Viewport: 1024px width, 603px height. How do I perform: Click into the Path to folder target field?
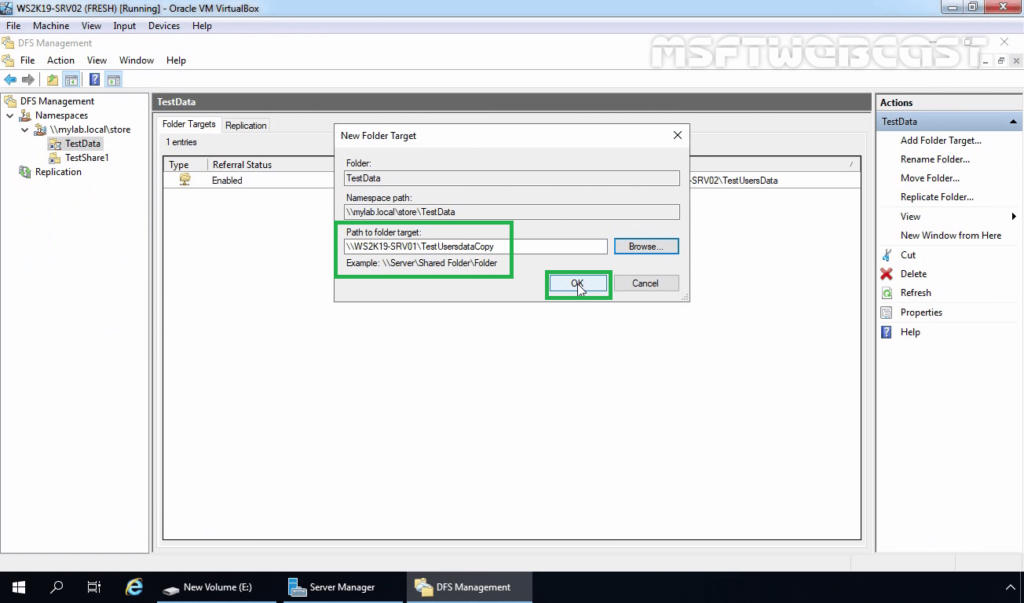(x=475, y=246)
